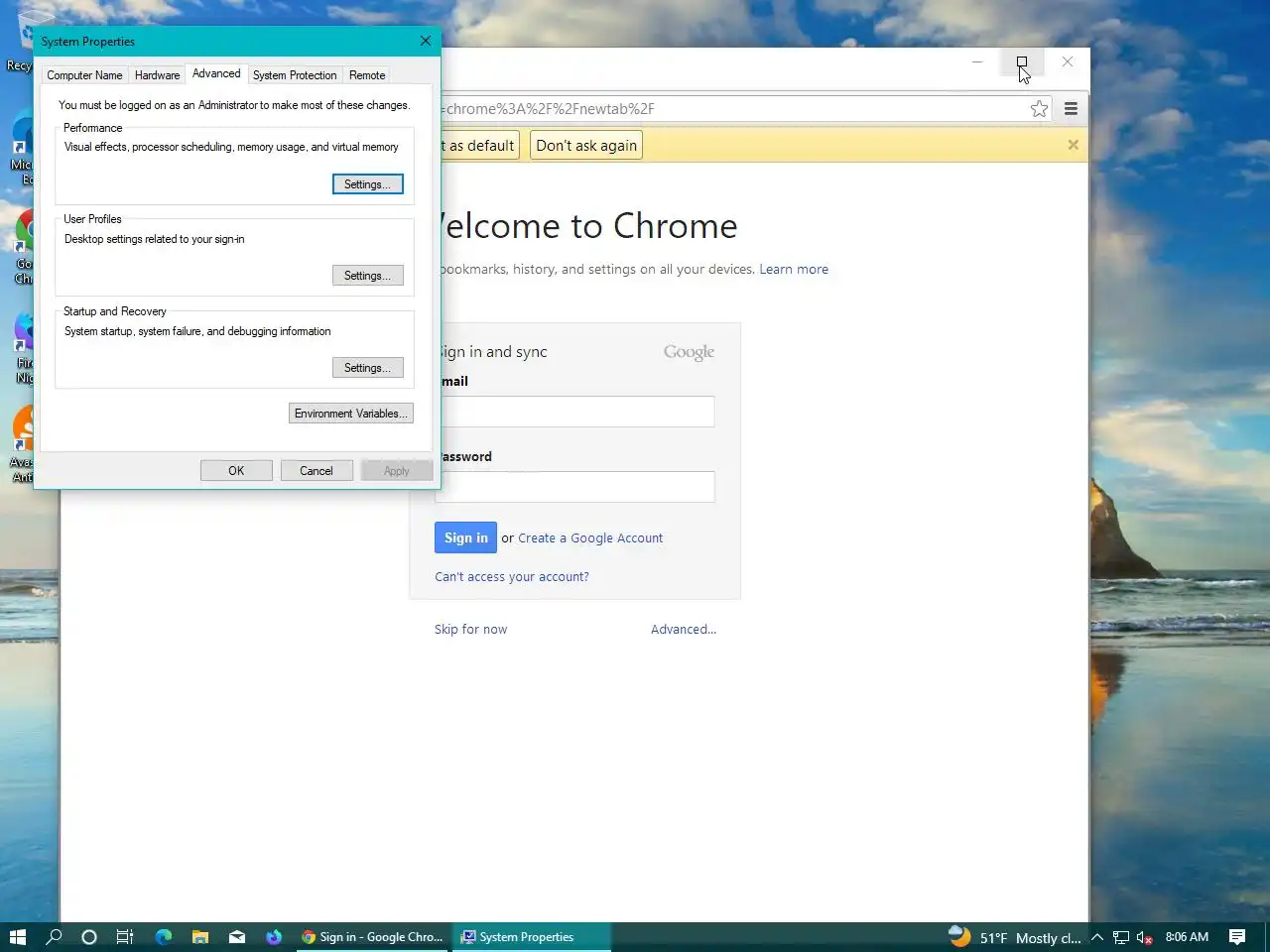Image resolution: width=1270 pixels, height=952 pixels.
Task: Switch to Computer Name tab
Action: coord(84,75)
